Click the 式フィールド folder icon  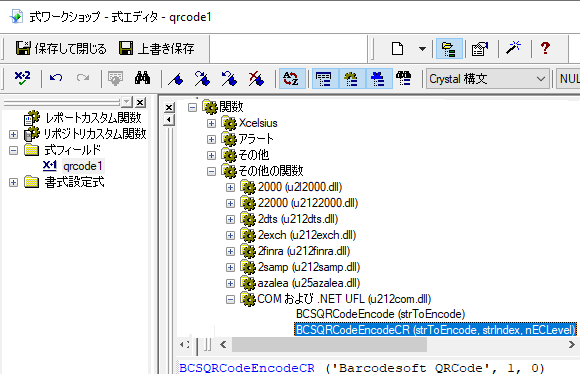point(32,150)
